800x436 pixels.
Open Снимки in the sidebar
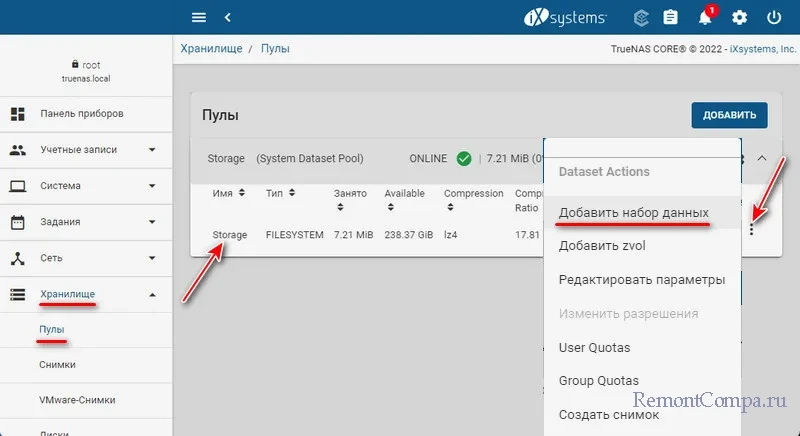point(58,365)
